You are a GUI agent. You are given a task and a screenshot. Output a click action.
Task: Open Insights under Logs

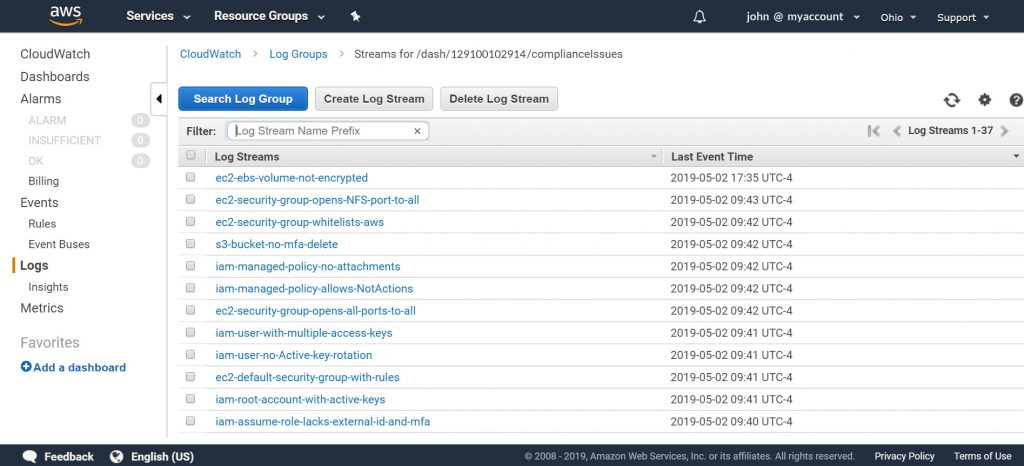48,287
